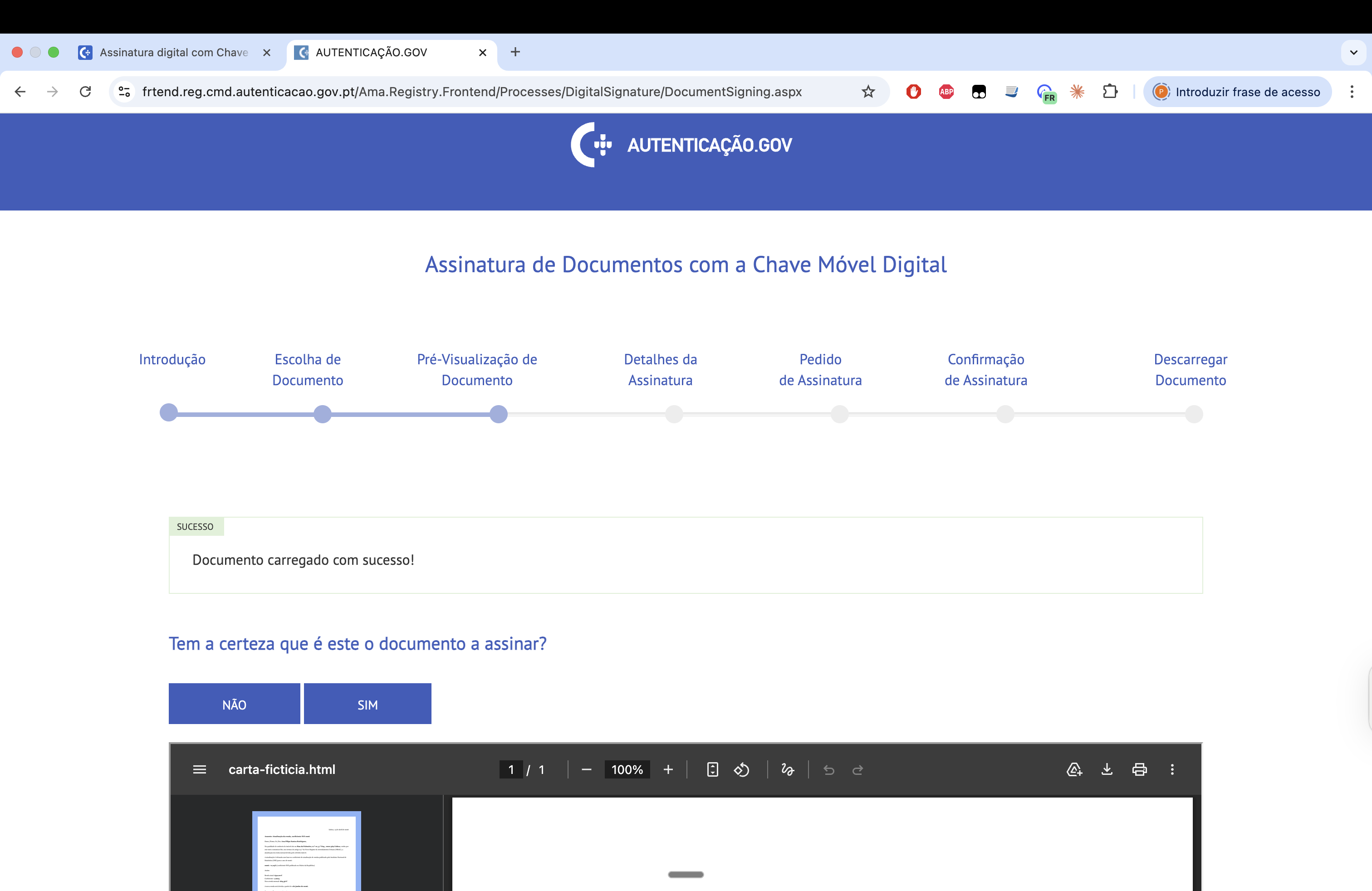Print the previewed document
This screenshot has width=1372, height=891.
pyautogui.click(x=1140, y=769)
